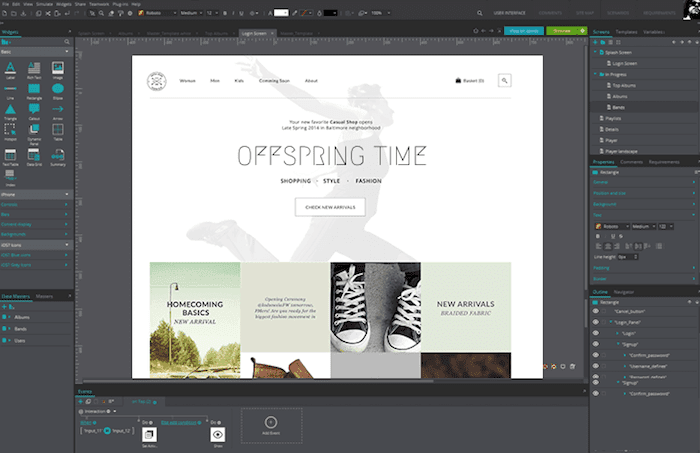
Task: Select the Rectangle widget
Action: (x=34, y=91)
